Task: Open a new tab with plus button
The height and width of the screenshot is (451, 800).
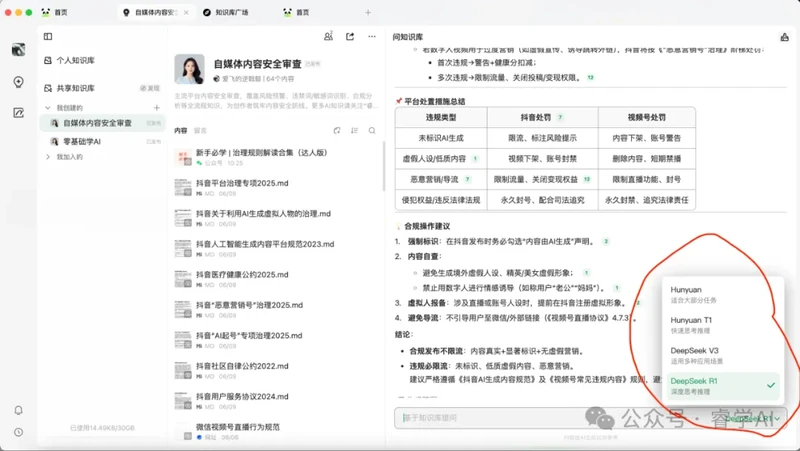Action: tap(368, 12)
